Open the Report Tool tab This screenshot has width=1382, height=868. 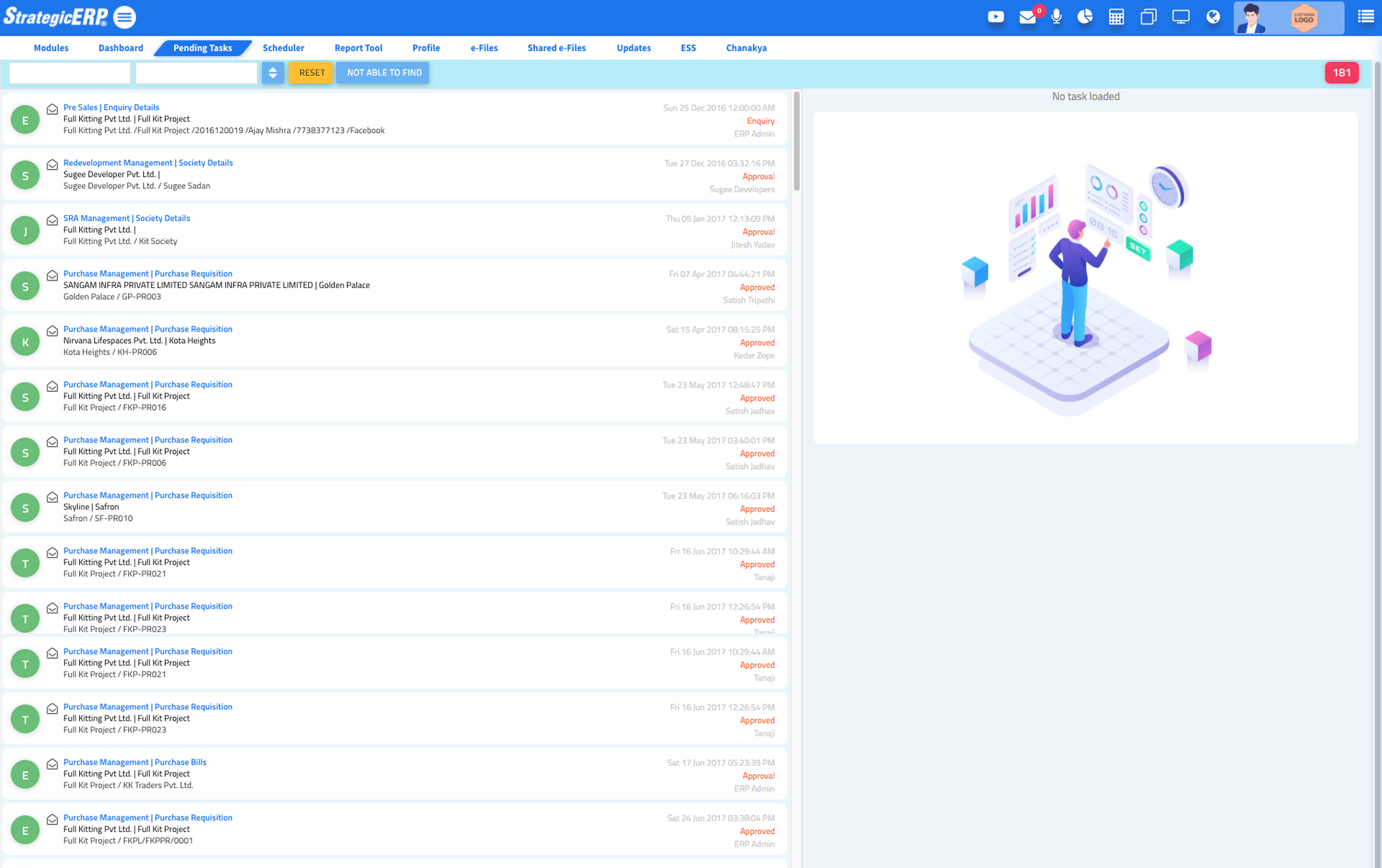click(x=358, y=48)
